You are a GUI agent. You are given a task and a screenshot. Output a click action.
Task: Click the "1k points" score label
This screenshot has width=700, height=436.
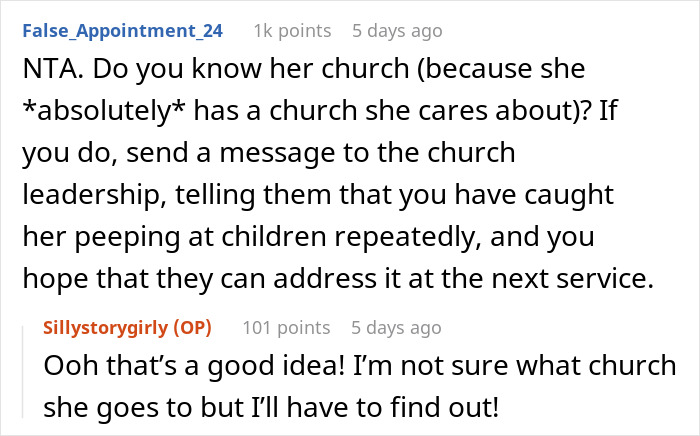coord(292,31)
